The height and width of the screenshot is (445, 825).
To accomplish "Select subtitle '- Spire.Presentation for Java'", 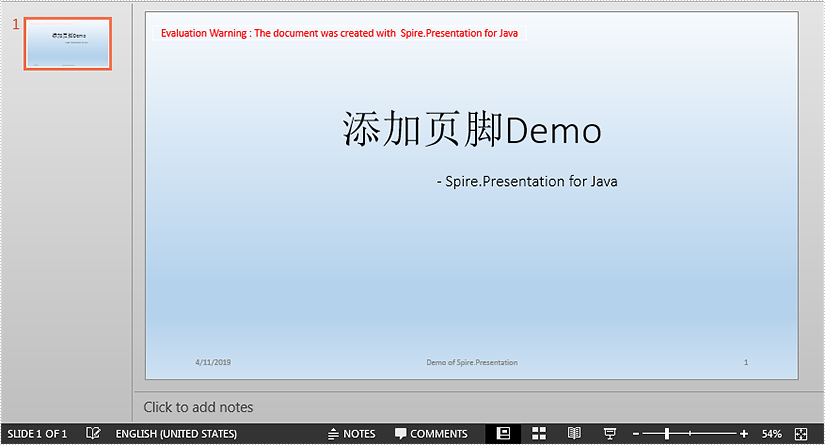I will tap(527, 181).
